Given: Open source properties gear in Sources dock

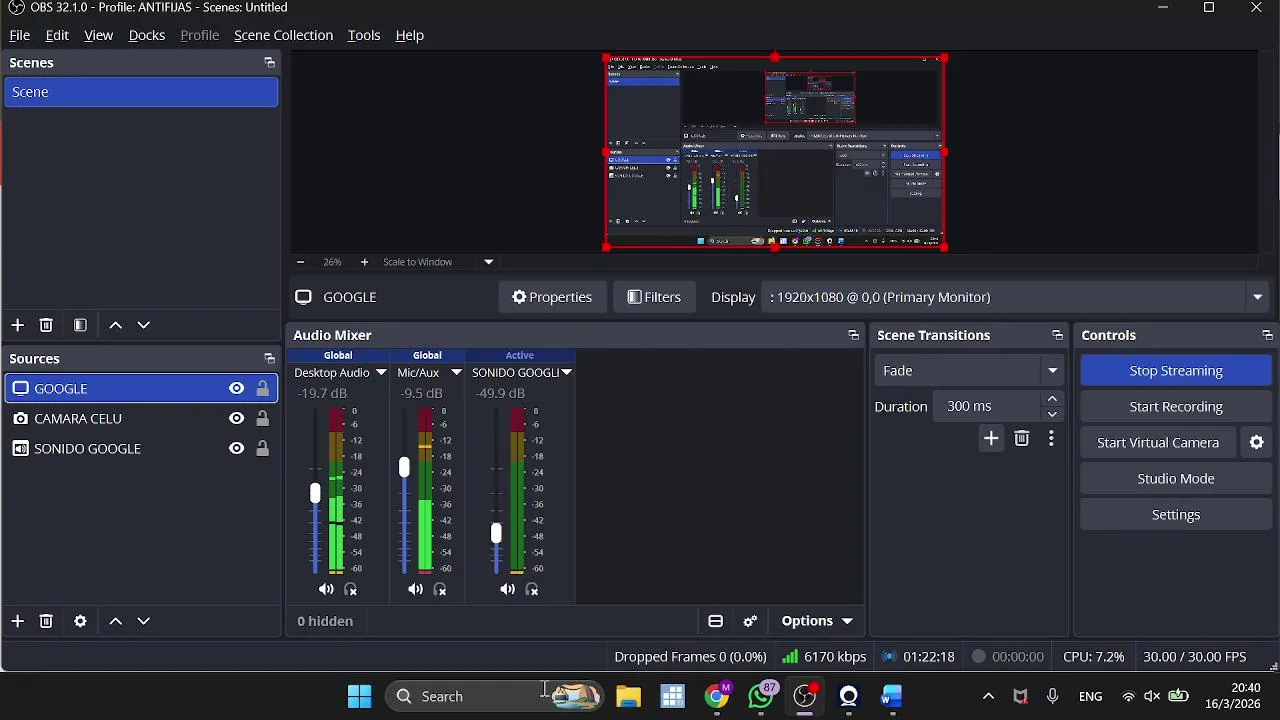Looking at the screenshot, I should point(80,621).
